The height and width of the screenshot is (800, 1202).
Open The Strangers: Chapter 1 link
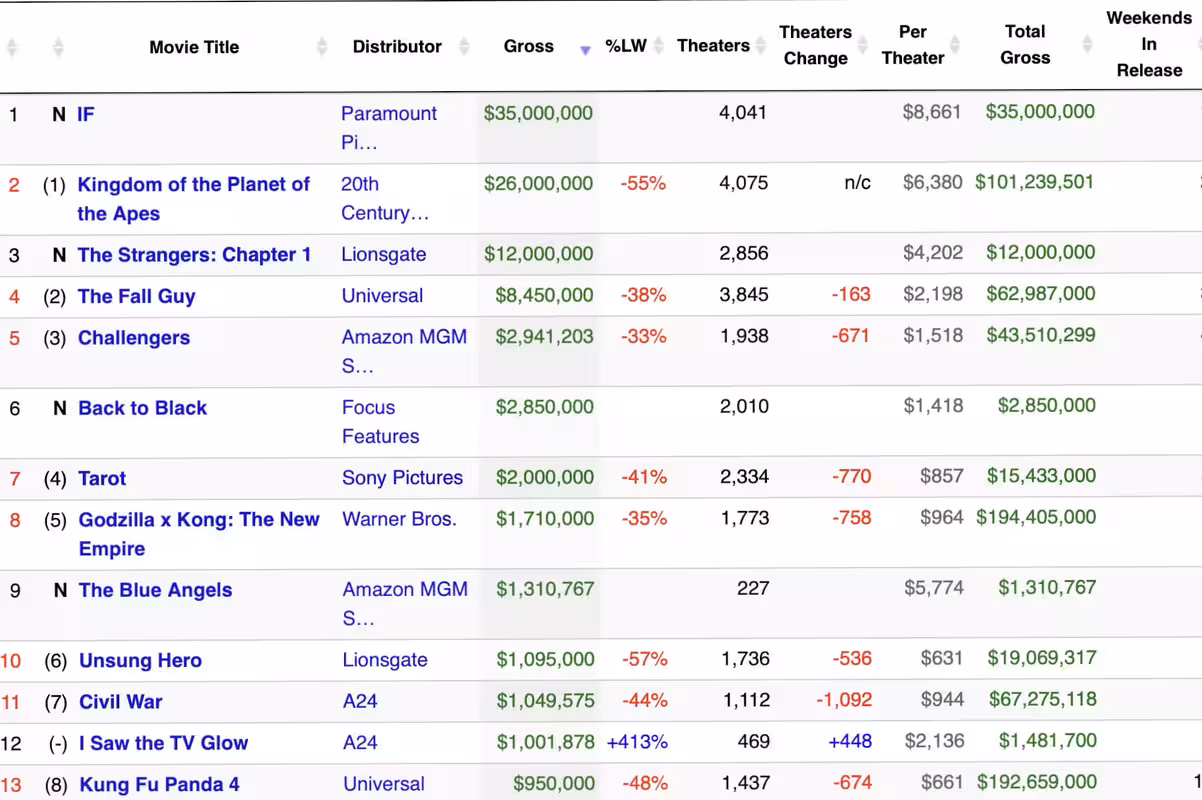[x=194, y=254]
